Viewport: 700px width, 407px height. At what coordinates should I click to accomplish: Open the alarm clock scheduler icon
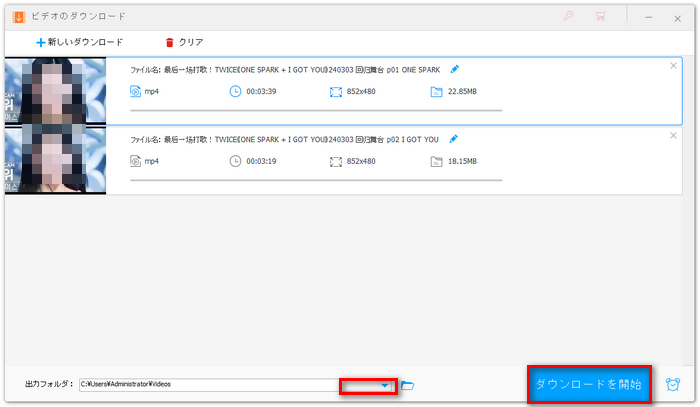click(673, 384)
